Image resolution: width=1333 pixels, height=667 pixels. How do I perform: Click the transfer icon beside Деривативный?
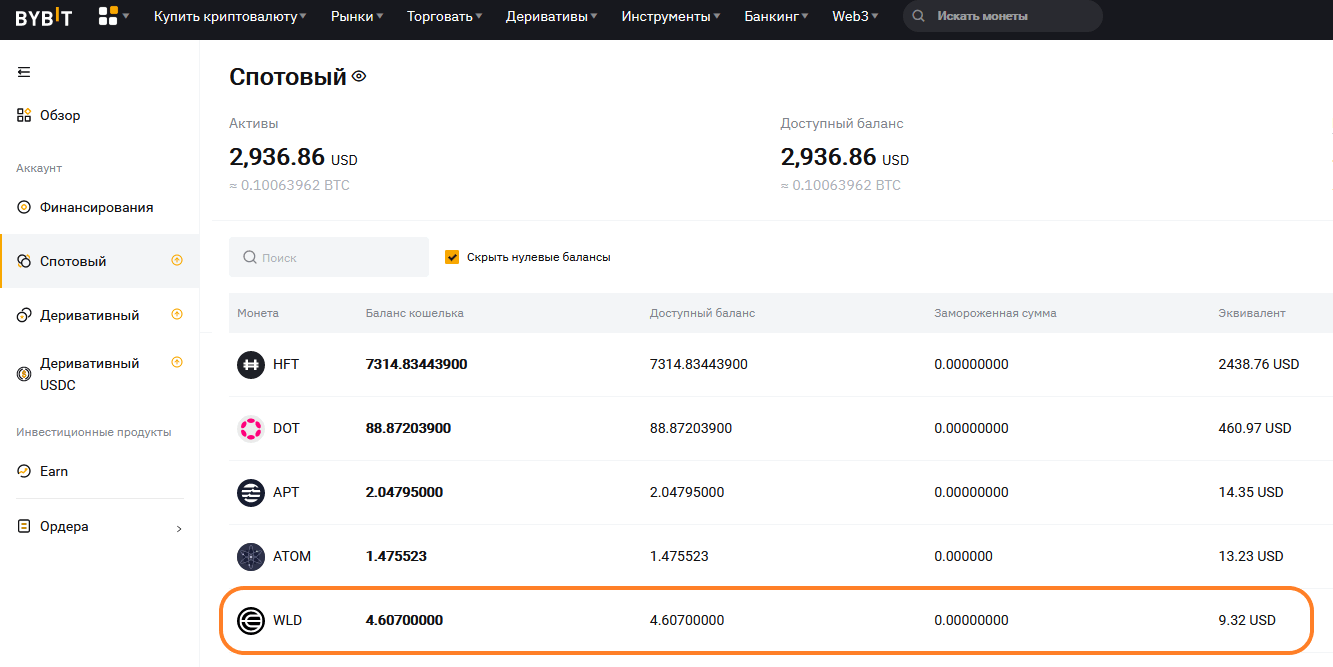click(x=177, y=314)
